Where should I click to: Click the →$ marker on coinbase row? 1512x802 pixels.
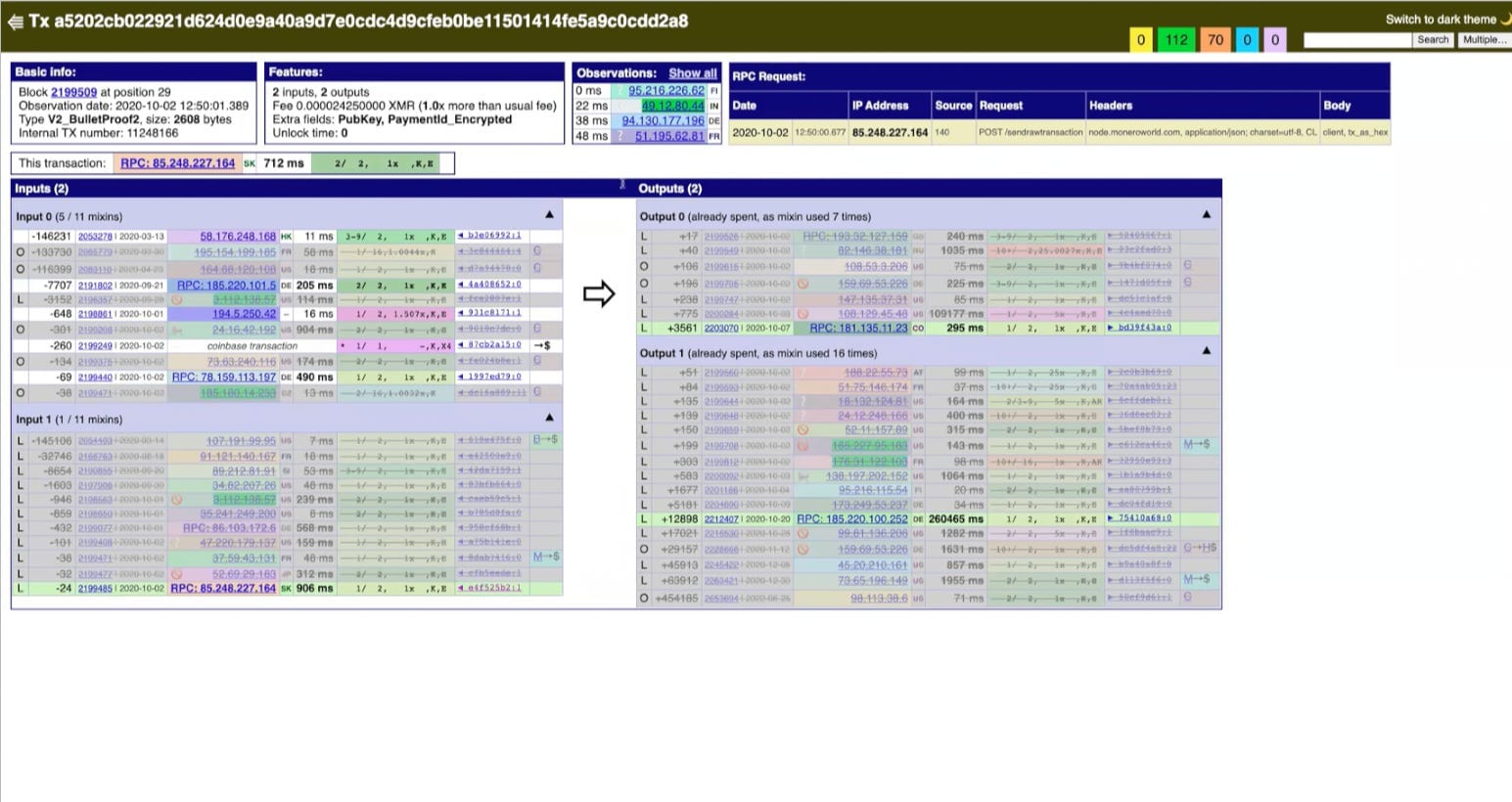pyautogui.click(x=541, y=346)
